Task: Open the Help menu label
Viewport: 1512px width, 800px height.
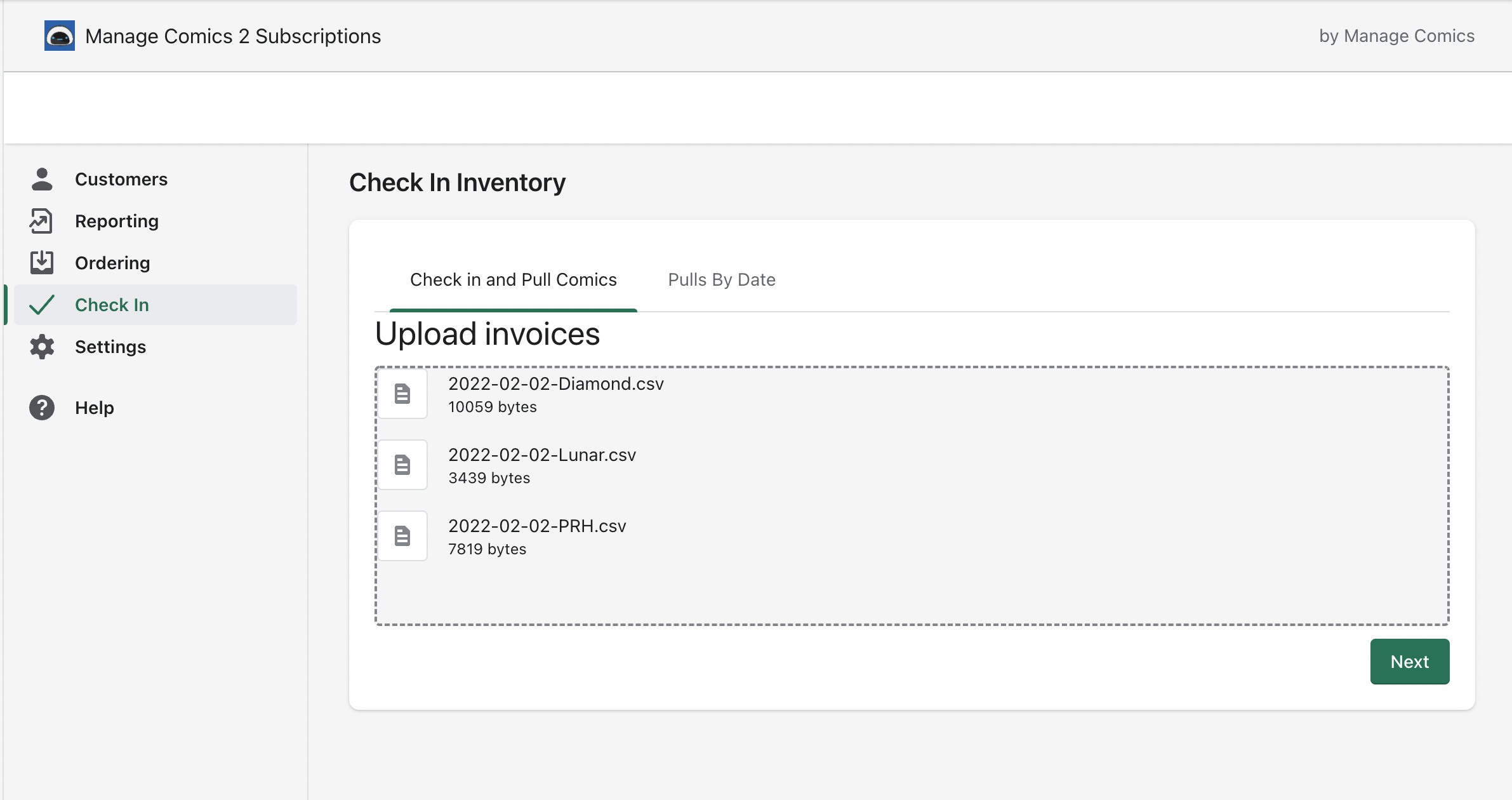Action: coord(95,408)
